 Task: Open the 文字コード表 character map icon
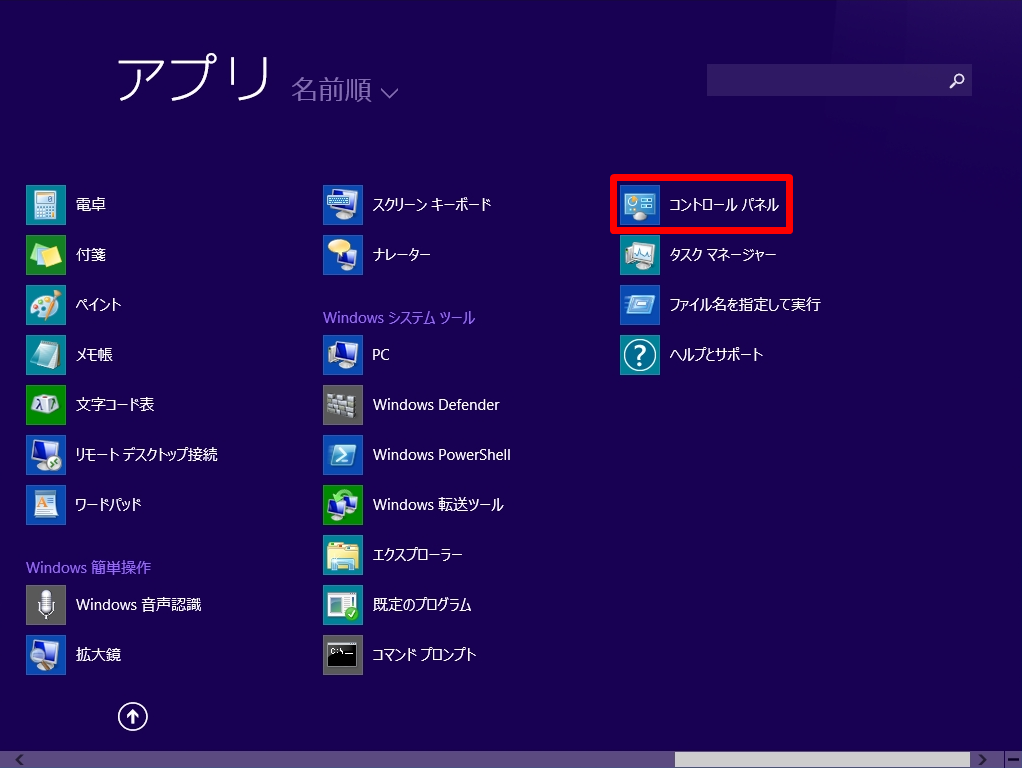tap(46, 405)
